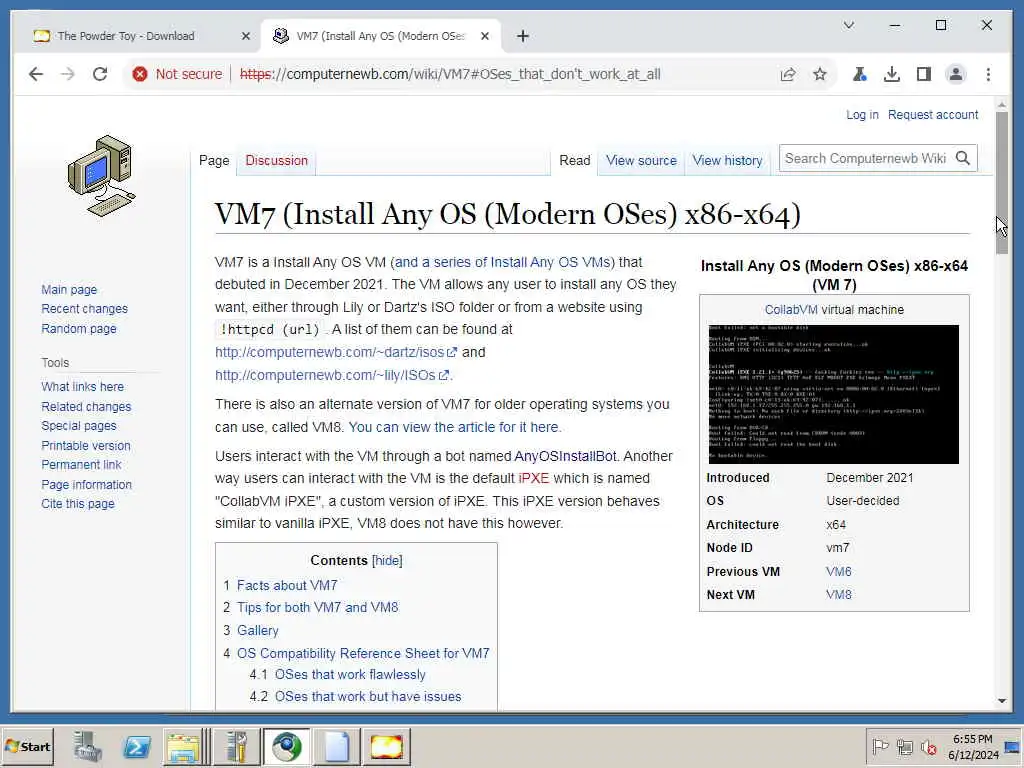Open Printable version link
Viewport: 1024px width, 768px height.
click(x=86, y=445)
